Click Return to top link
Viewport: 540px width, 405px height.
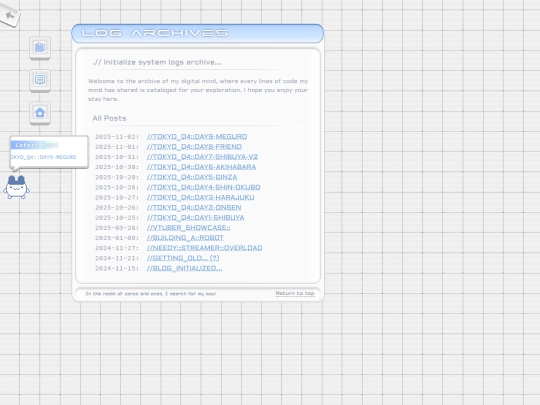(295, 293)
